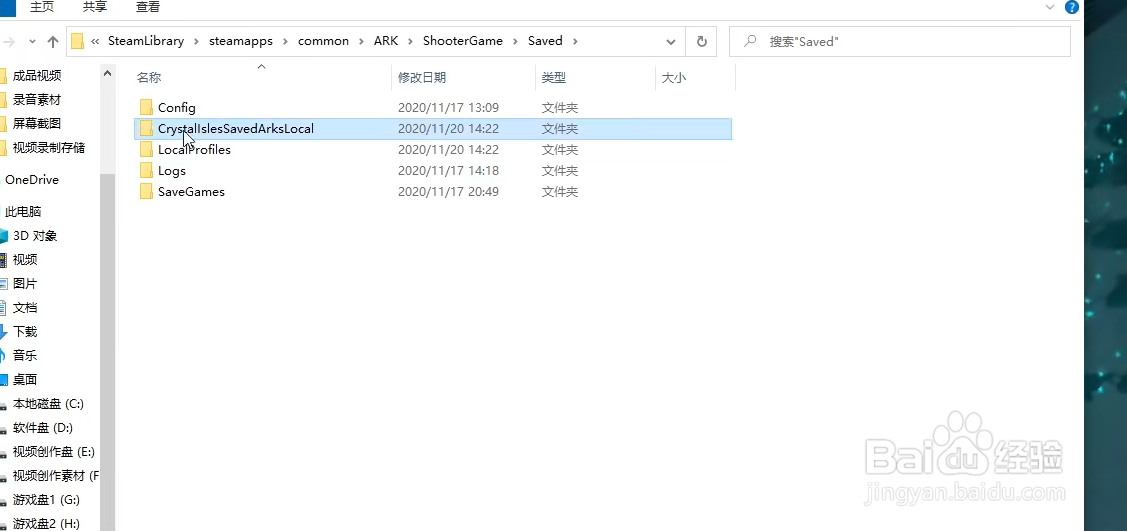Expand the chevron after Saved in the breadcrumb
Viewport: 1127px width, 531px height.
pos(574,41)
